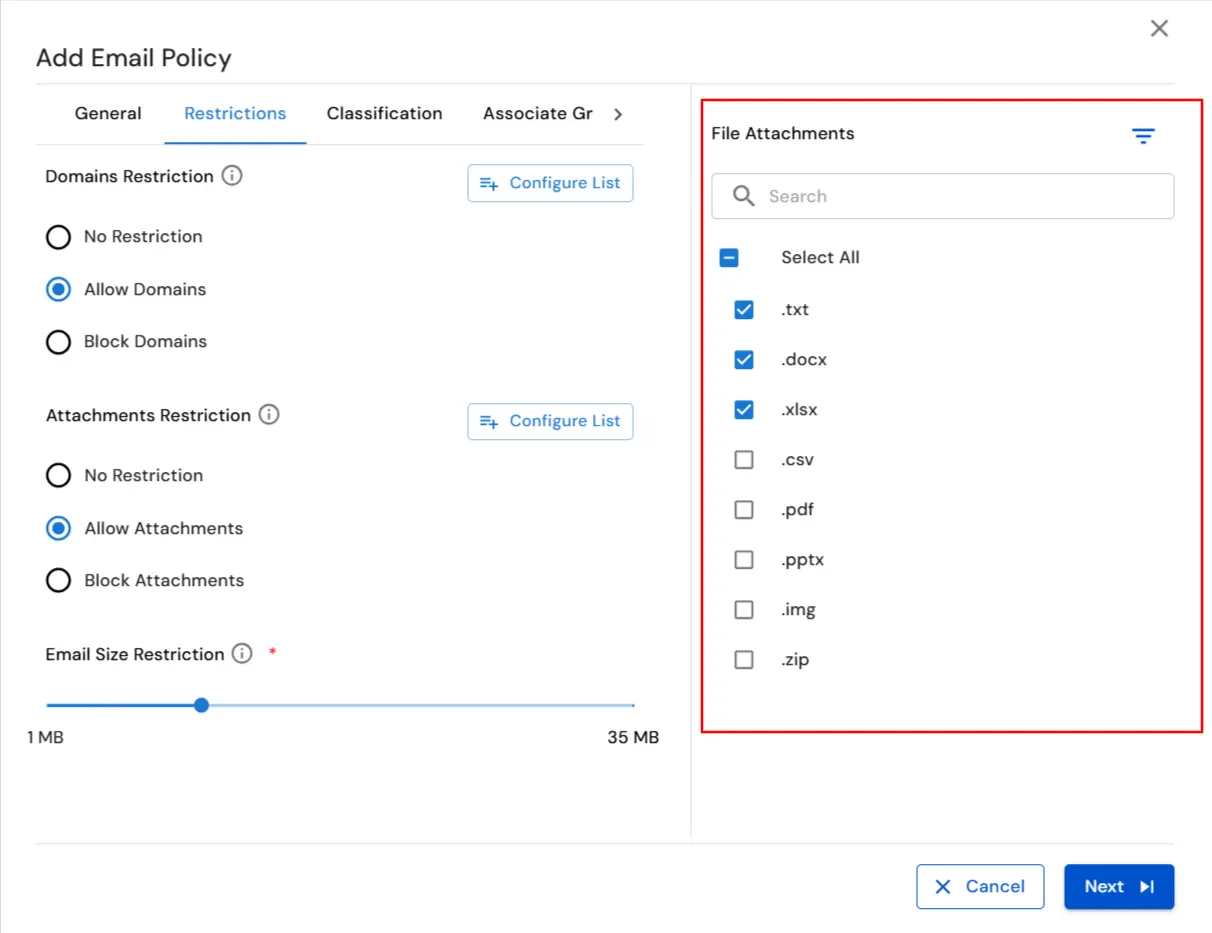Screen dimensions: 1212x933
Task: Click the list-add icon on Domains Configure List
Action: pos(490,183)
